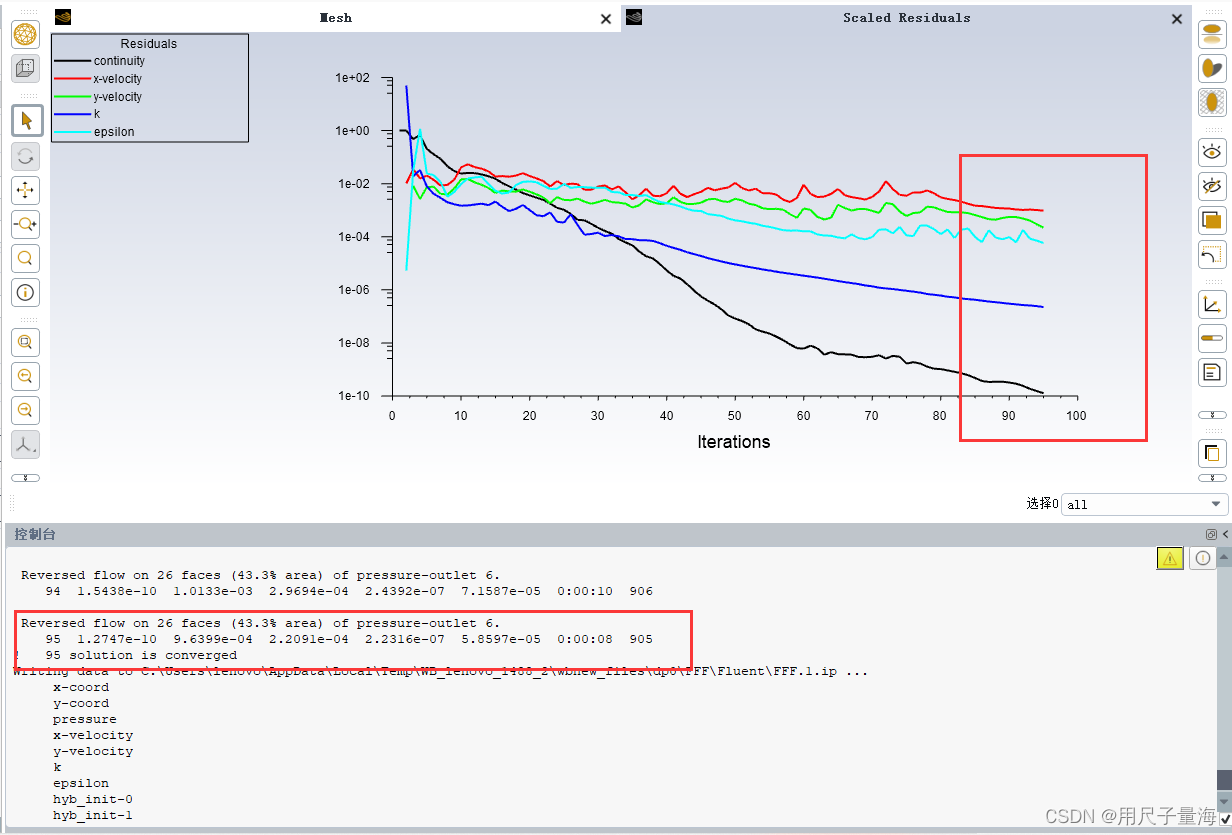The height and width of the screenshot is (835, 1232).
Task: Expand more display tools in right toolbar
Action: [x=1212, y=415]
